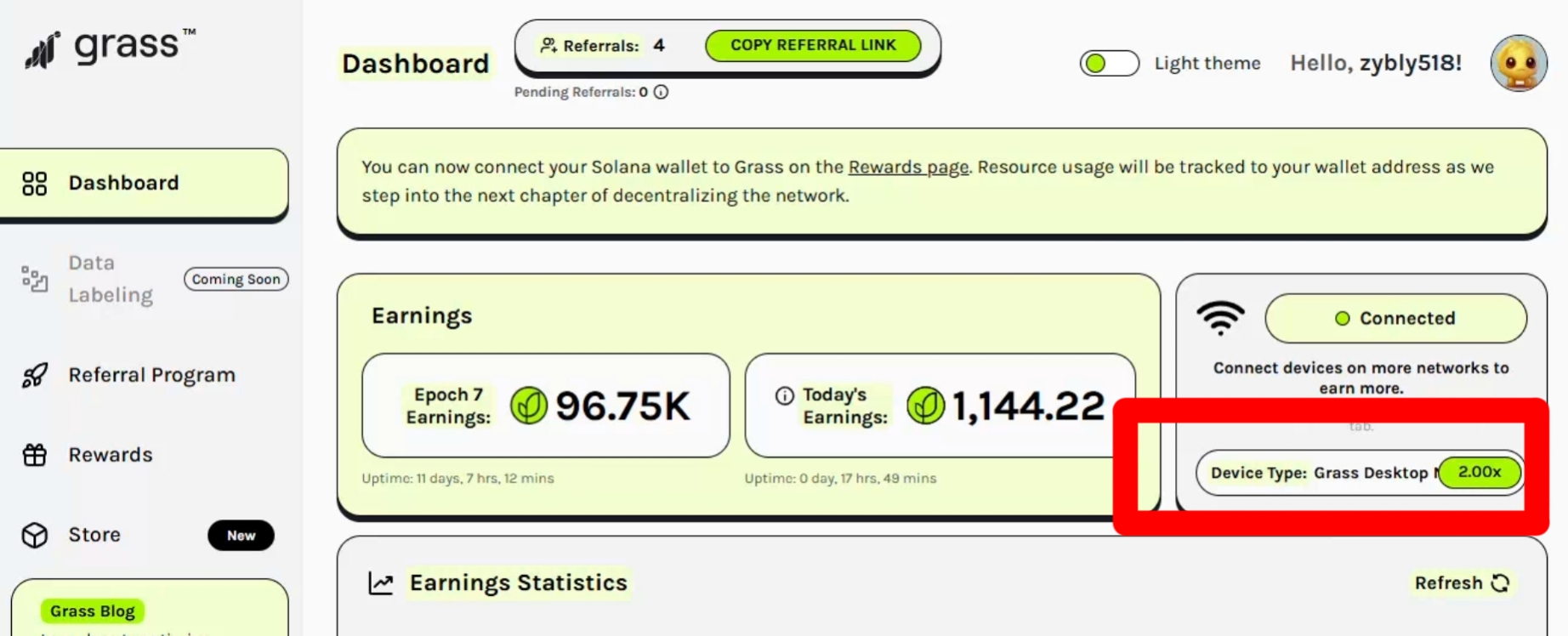This screenshot has height=636, width=1568.
Task: Click the Store box icon
Action: 35,535
